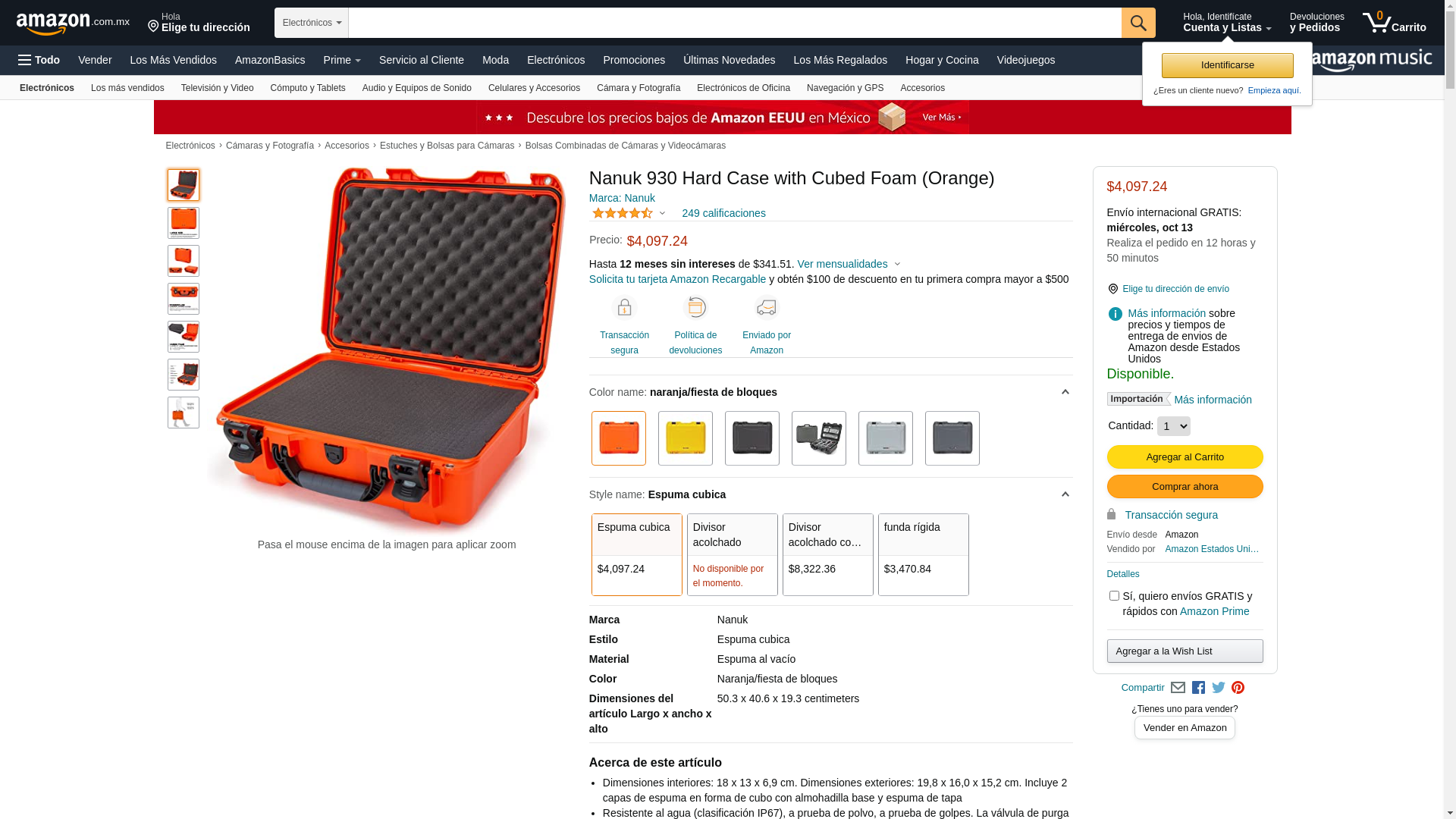Open the Servicio al Cliente menu item
This screenshot has width=1456, height=819.
point(422,60)
